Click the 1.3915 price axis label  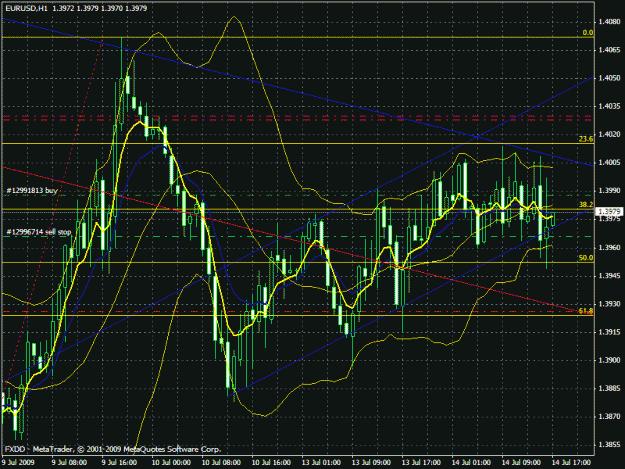click(610, 332)
